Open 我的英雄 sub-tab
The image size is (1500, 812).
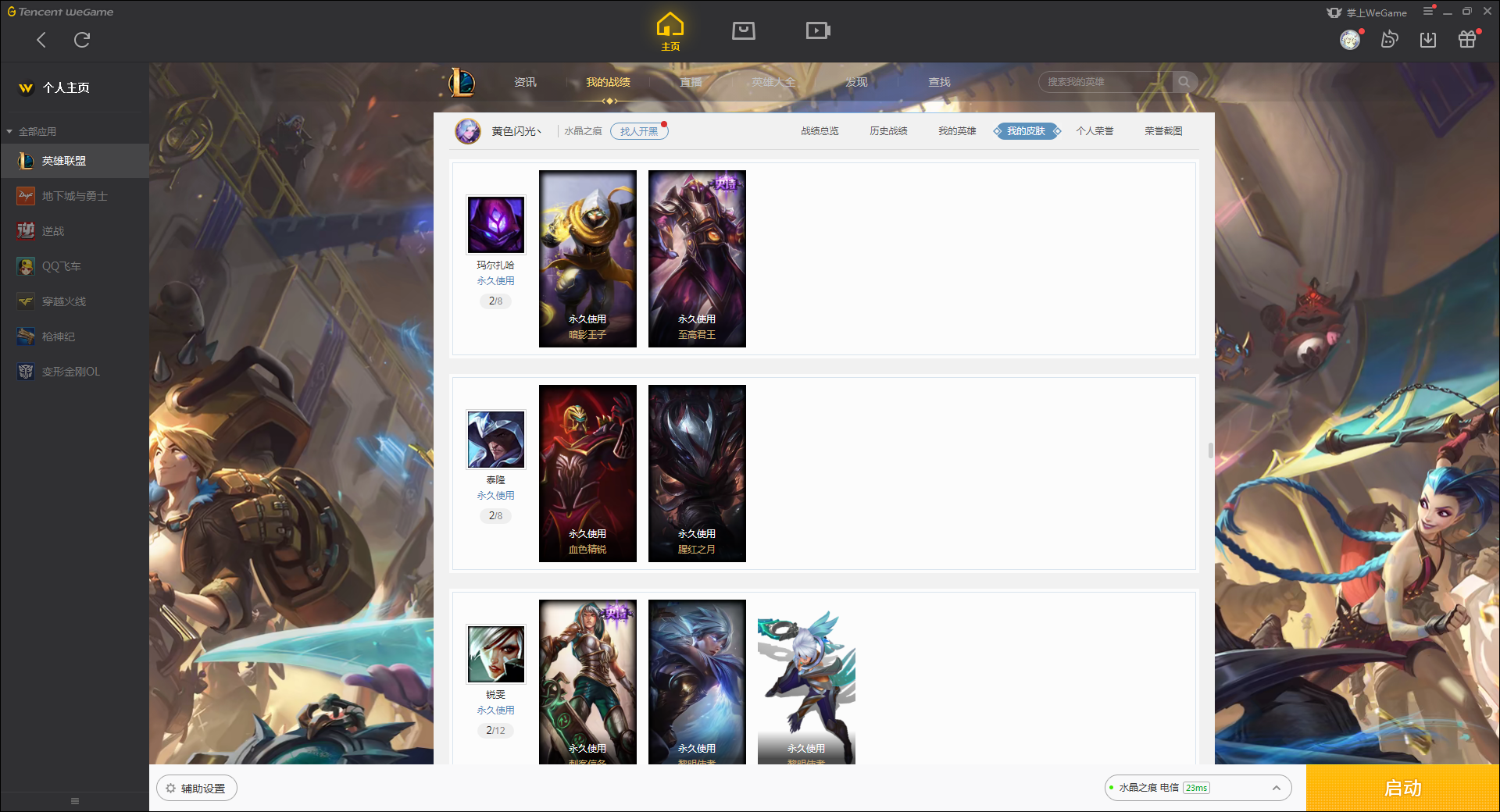(957, 131)
